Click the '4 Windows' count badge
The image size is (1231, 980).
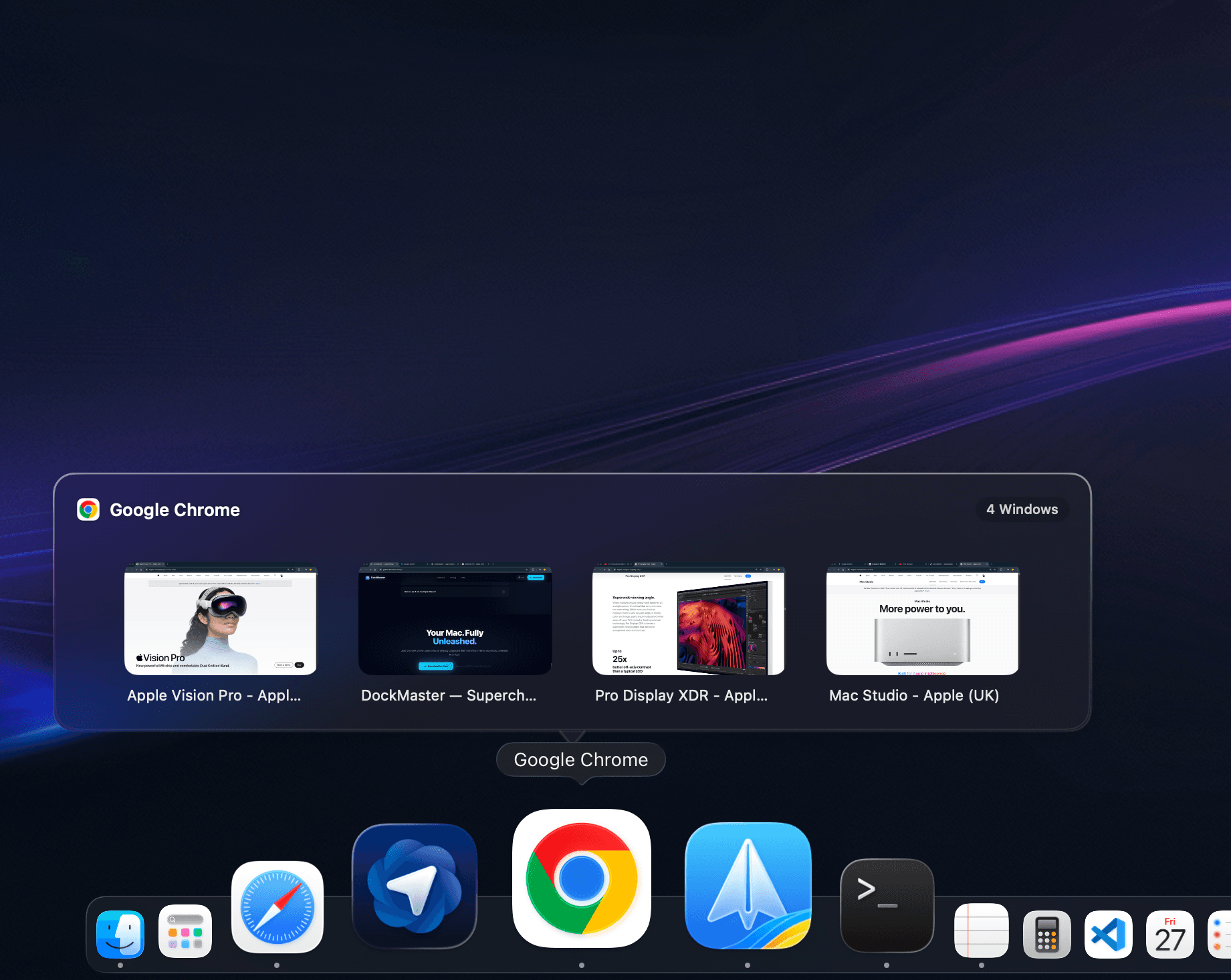click(x=1022, y=509)
